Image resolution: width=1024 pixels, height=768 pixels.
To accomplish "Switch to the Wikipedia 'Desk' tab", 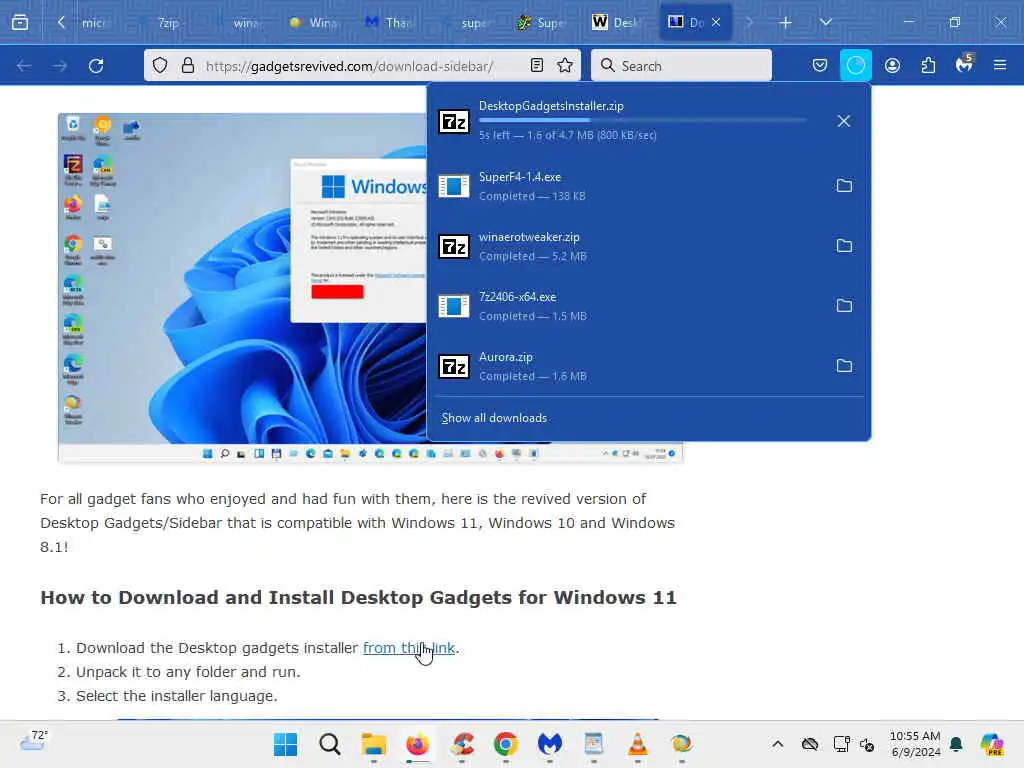I will [616, 22].
